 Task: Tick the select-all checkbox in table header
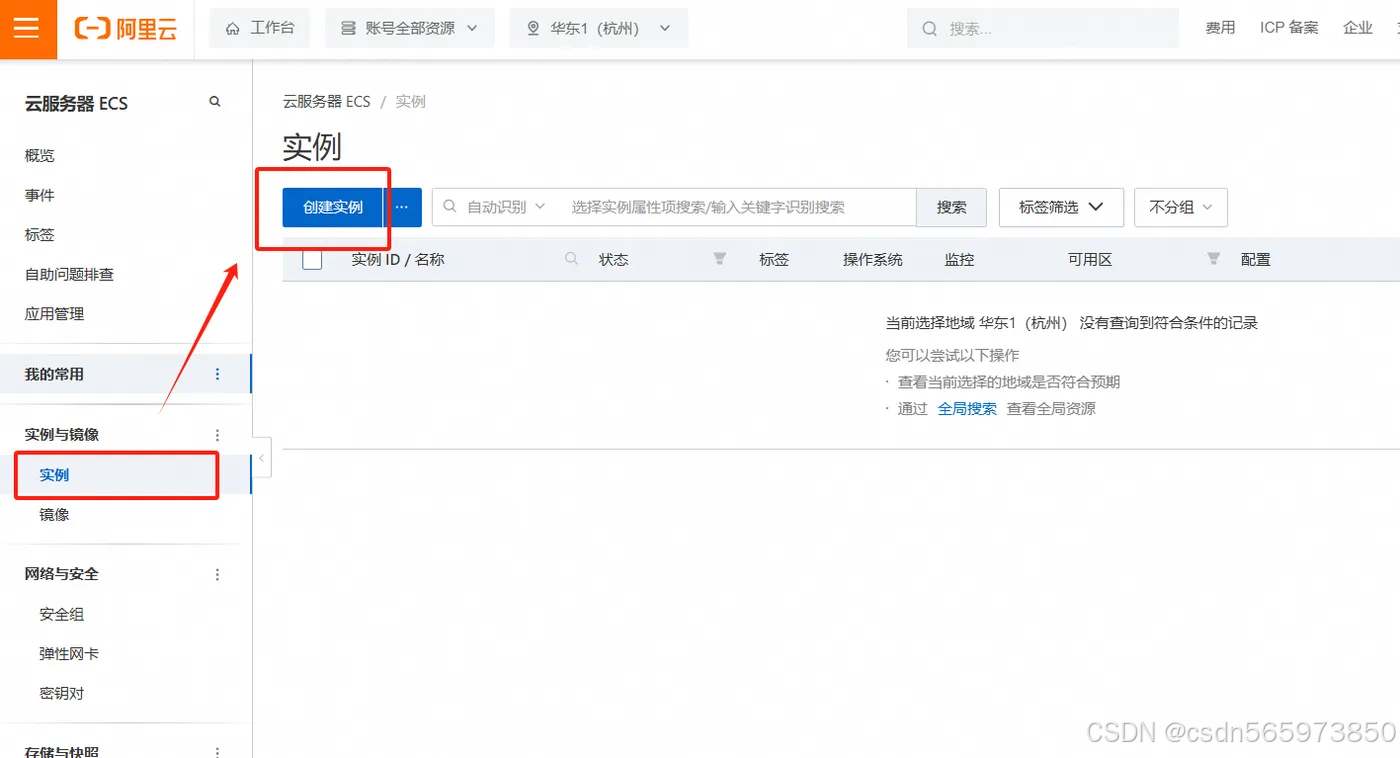coord(312,259)
